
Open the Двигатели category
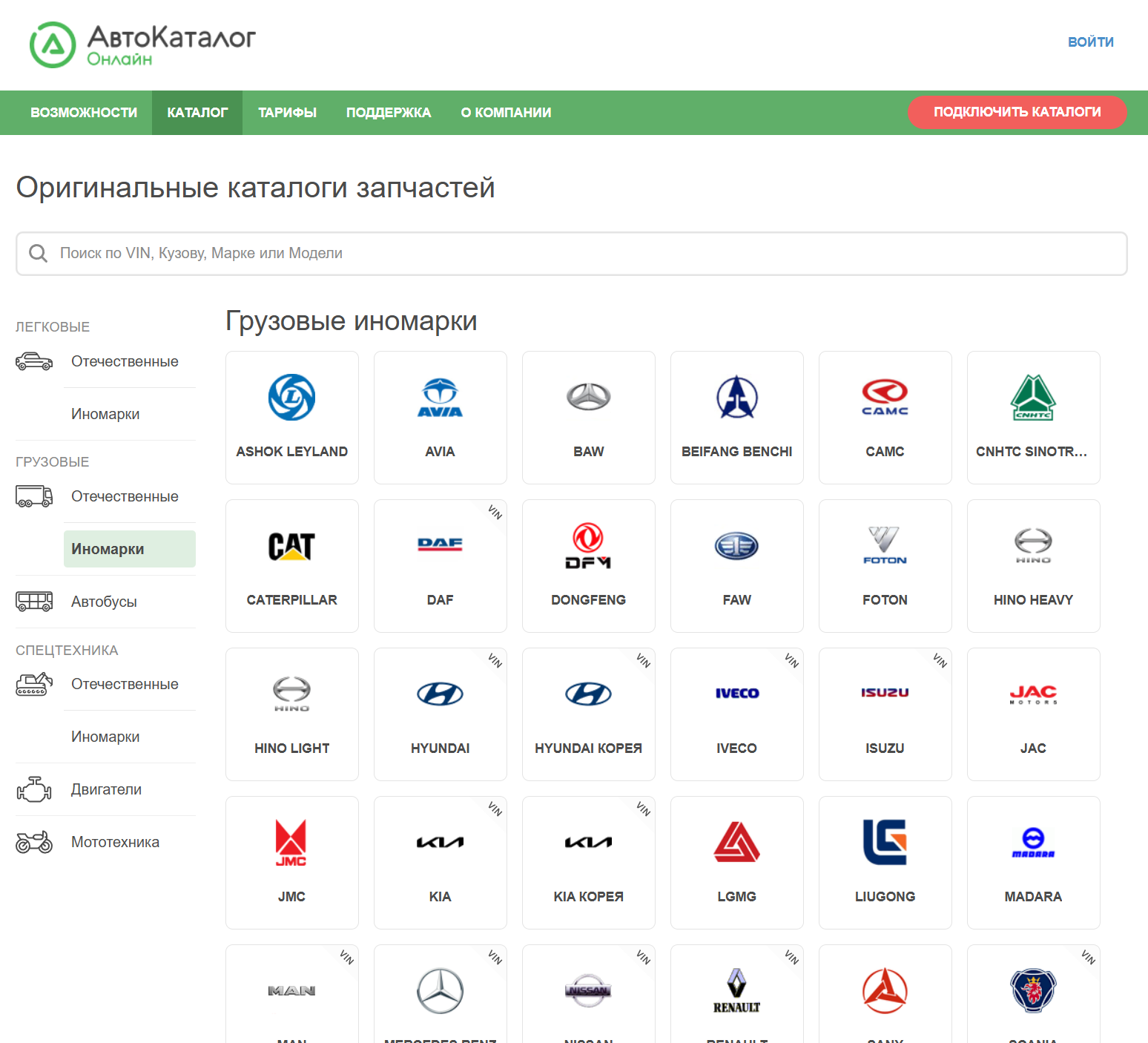coord(106,789)
